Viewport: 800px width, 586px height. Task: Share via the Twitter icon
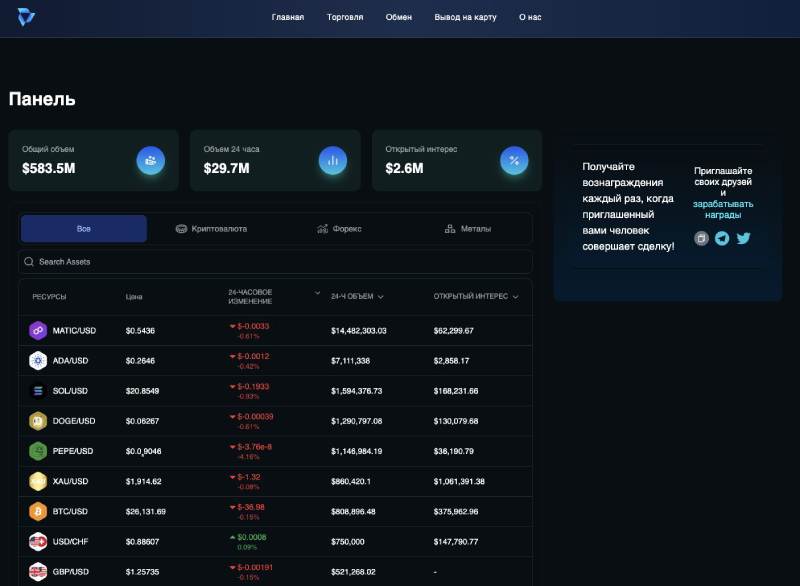click(743, 239)
